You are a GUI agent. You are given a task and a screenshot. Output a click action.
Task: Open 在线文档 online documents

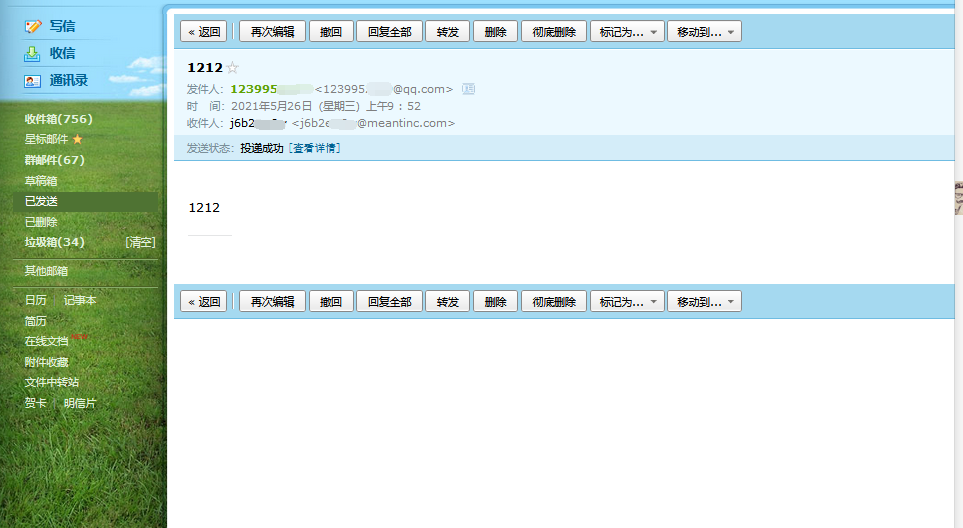point(46,341)
